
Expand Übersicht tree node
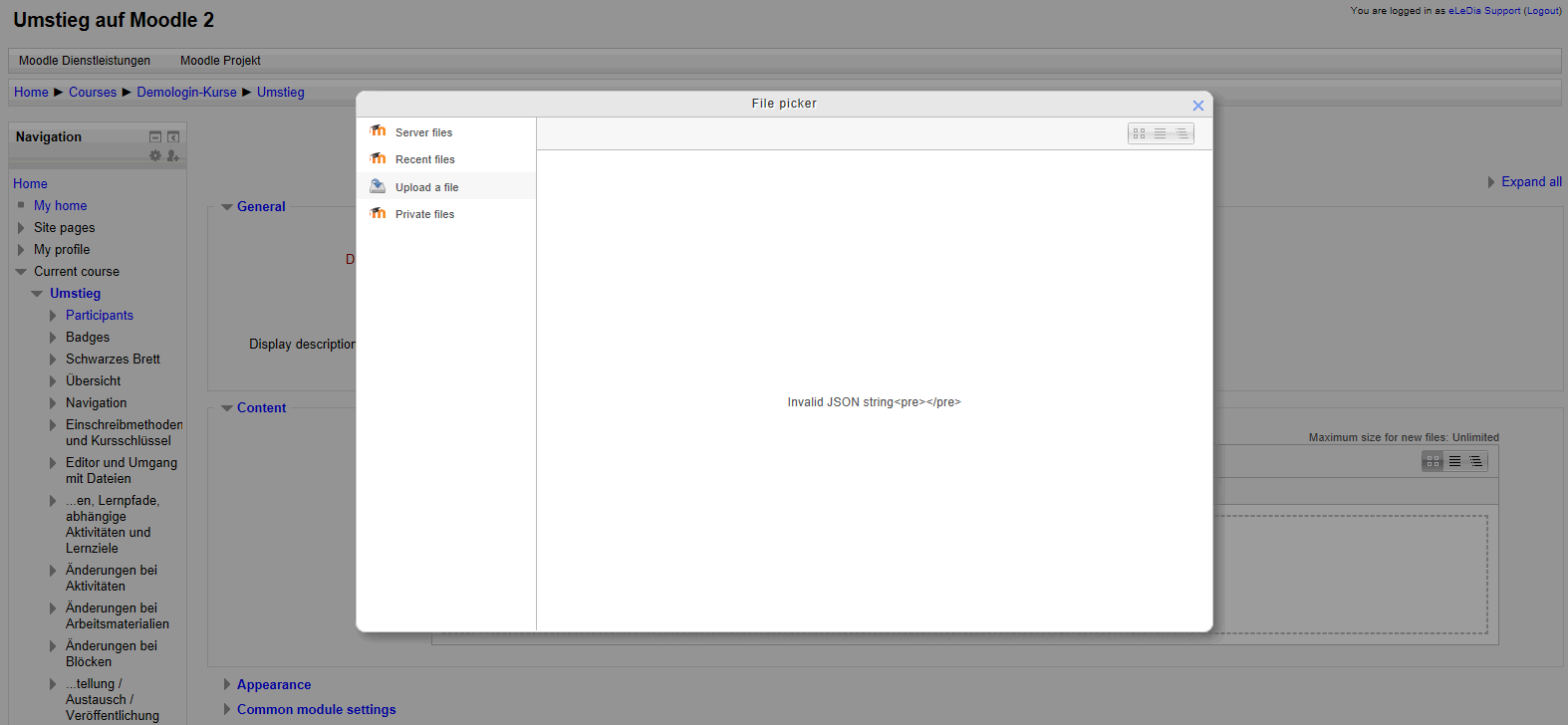coord(53,380)
